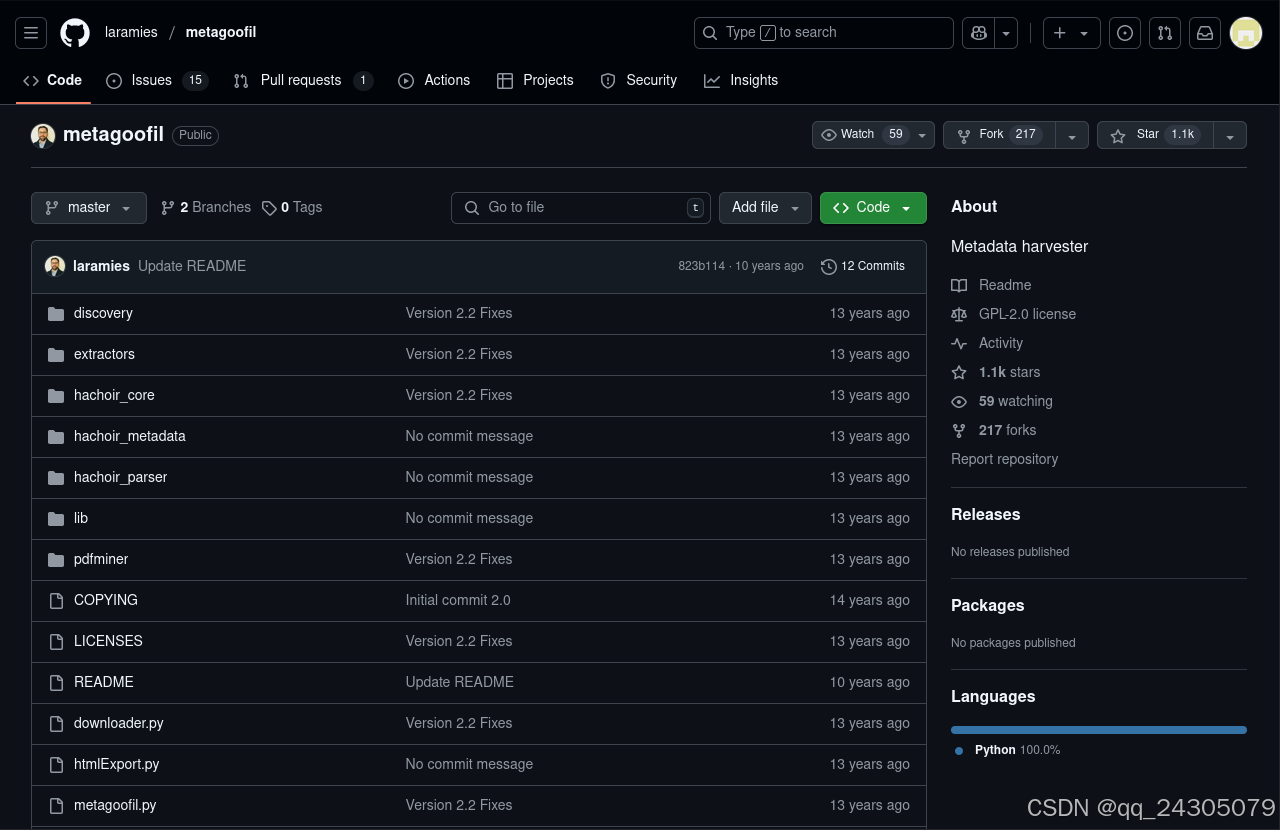Focus the top search box
The image size is (1280, 830).
[824, 33]
